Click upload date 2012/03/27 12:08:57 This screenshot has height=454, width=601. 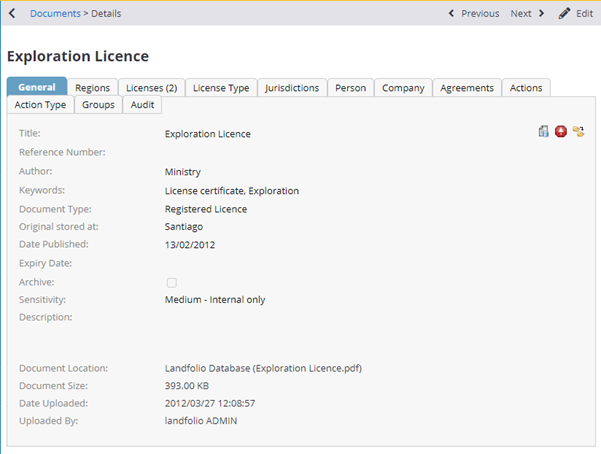point(210,403)
